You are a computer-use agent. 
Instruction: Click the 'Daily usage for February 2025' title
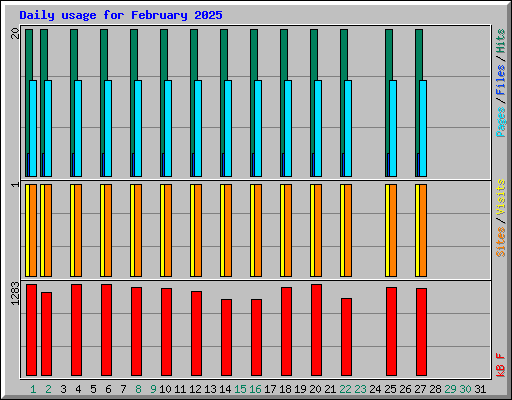(121, 15)
